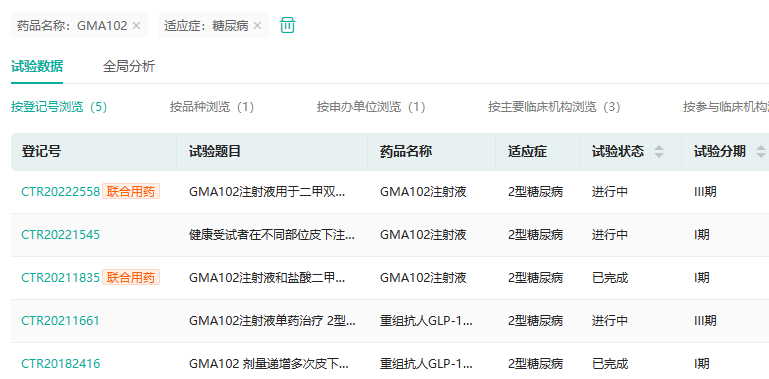The height and width of the screenshot is (379, 769).
Task: Click III期 phase in CTR20211661 row
Action: (705, 321)
